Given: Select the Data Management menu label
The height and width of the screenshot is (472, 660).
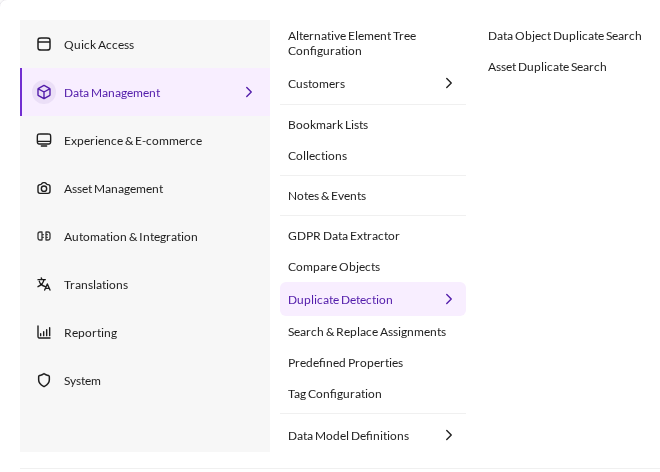Looking at the screenshot, I should pyautogui.click(x=112, y=93).
